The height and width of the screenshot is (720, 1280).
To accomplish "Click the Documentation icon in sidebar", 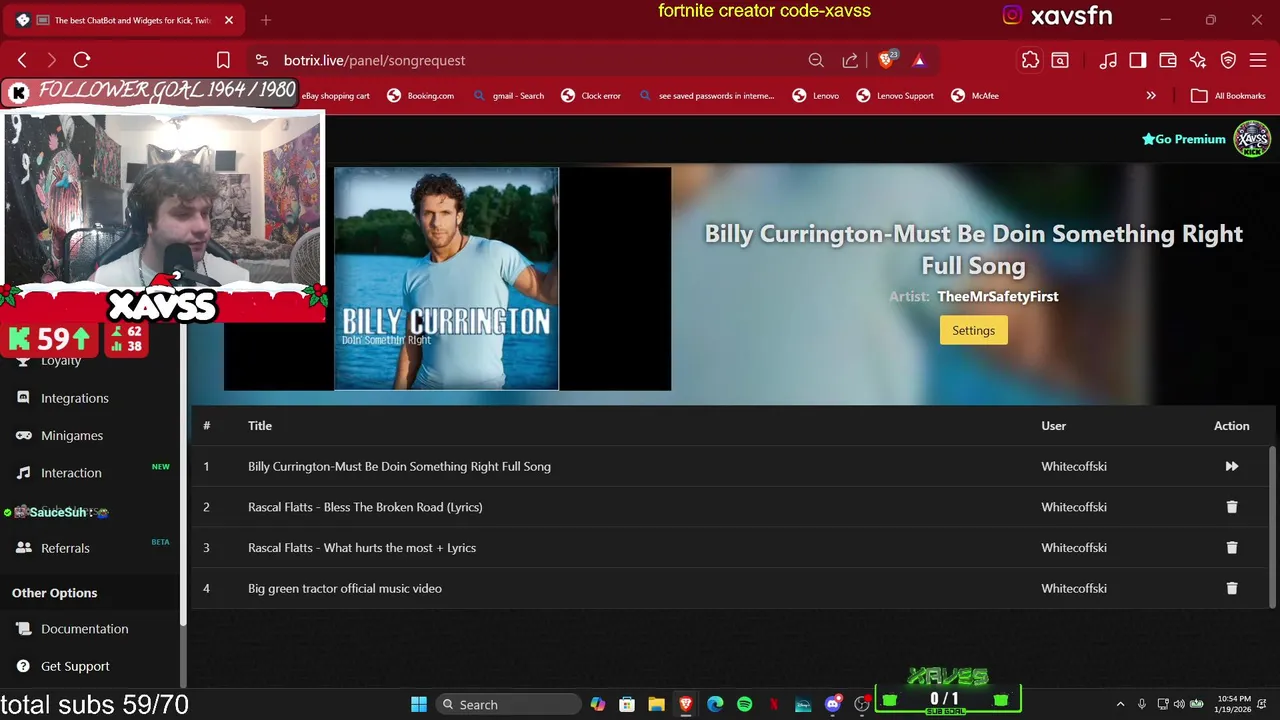I will pos(23,628).
